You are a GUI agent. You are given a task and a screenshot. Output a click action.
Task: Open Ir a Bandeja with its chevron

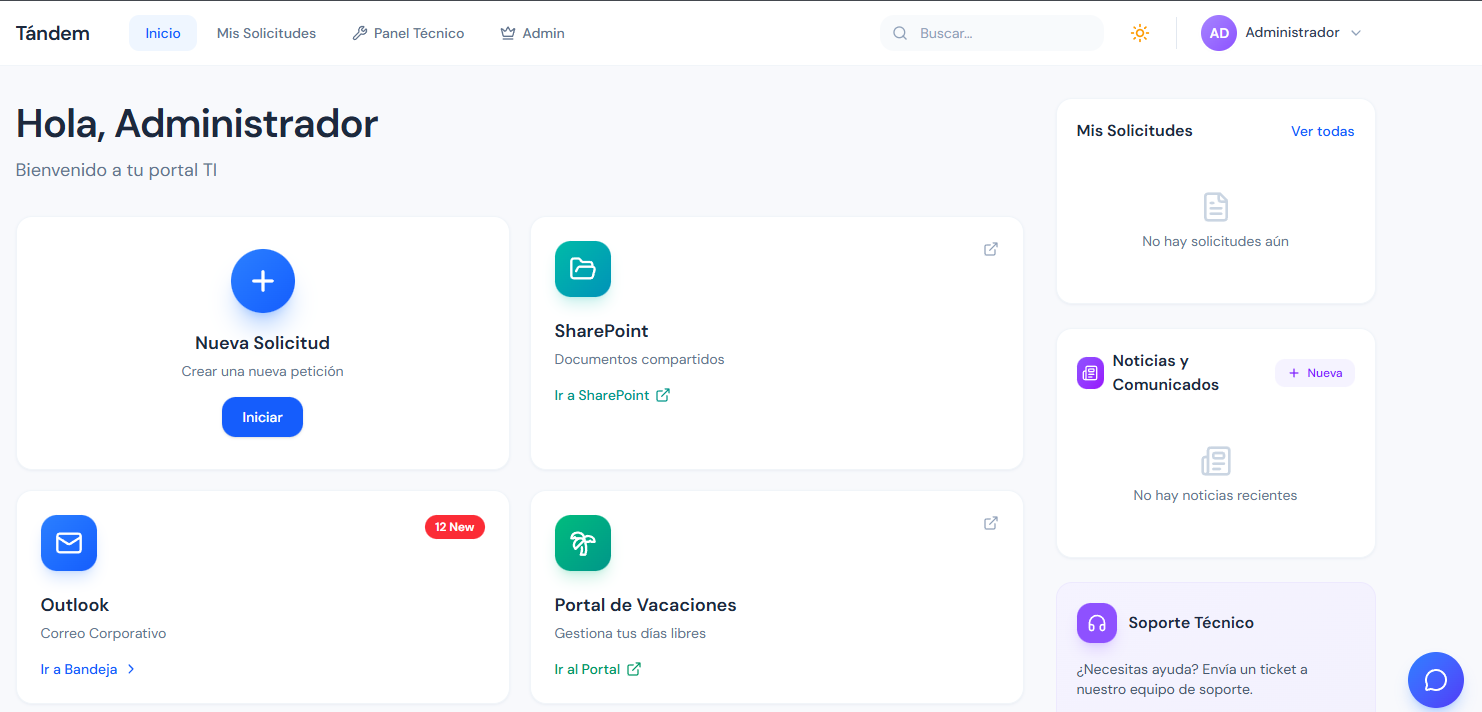[88, 668]
